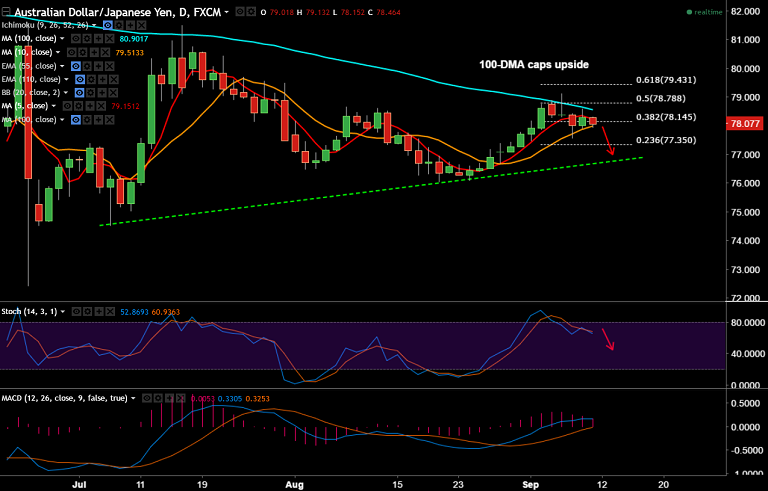The height and width of the screenshot is (491, 768).
Task: Click the current price label 78.077
Action: (x=745, y=123)
